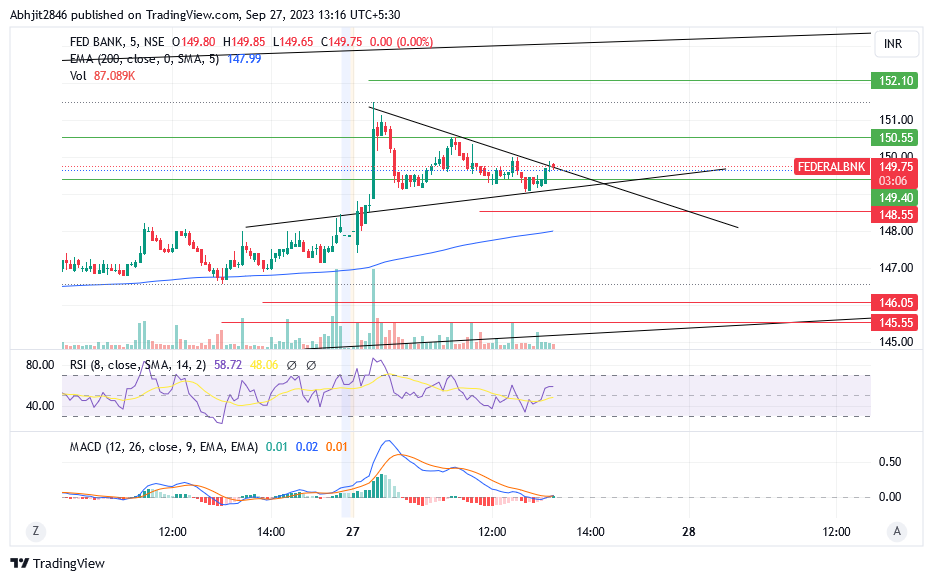The width and height of the screenshot is (933, 581).
Task: Click the first RSI empty-value symbol
Action: click(292, 366)
